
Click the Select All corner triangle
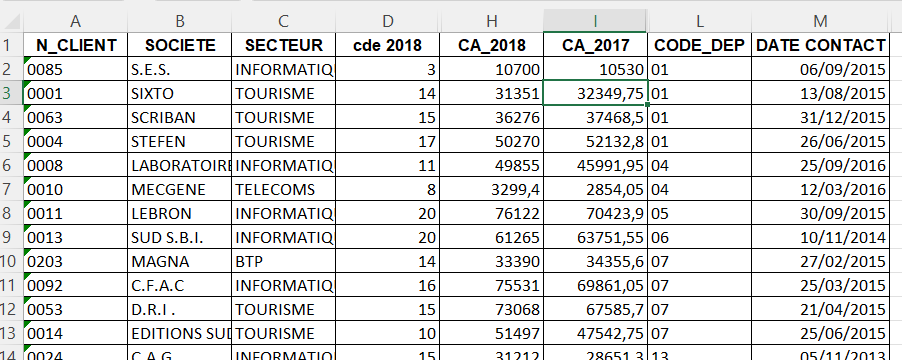(x=12, y=22)
